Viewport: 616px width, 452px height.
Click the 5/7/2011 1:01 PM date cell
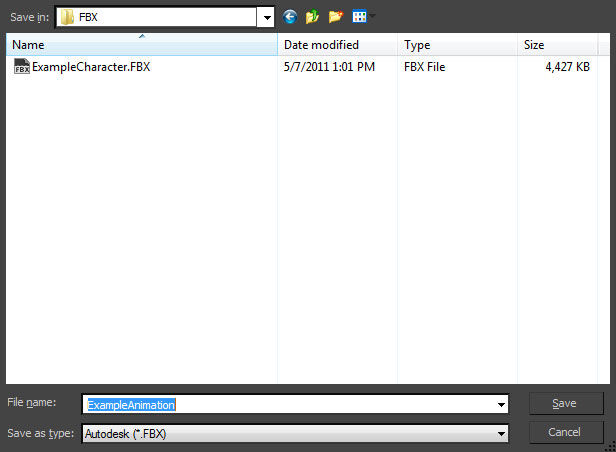point(329,67)
